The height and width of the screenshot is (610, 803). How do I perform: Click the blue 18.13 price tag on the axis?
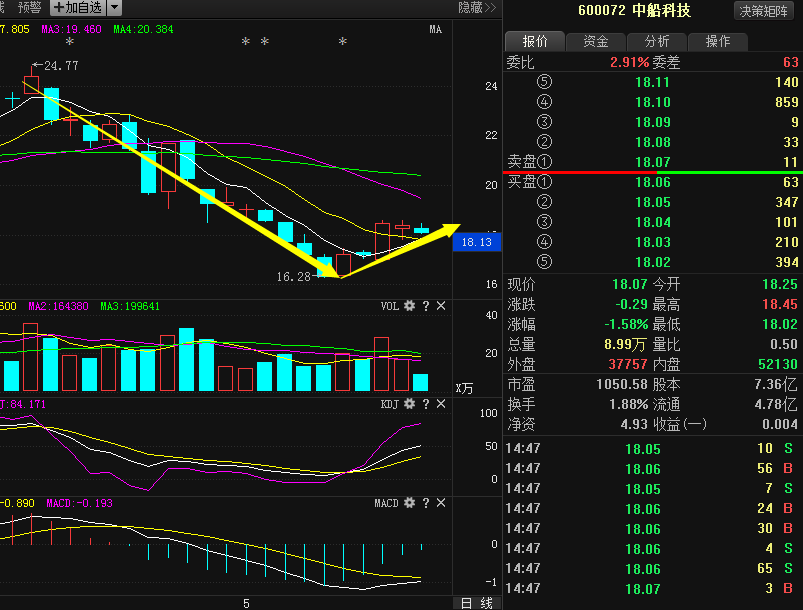477,242
